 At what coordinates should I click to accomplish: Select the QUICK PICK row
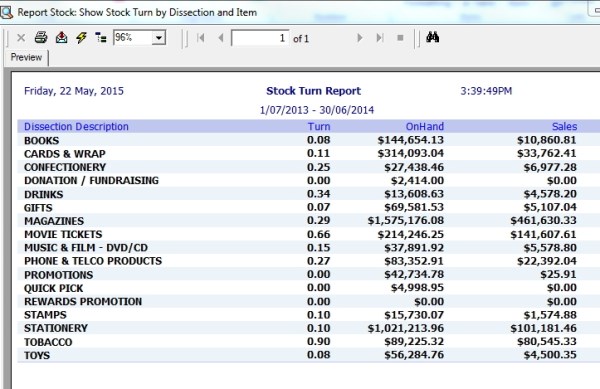pyautogui.click(x=308, y=288)
